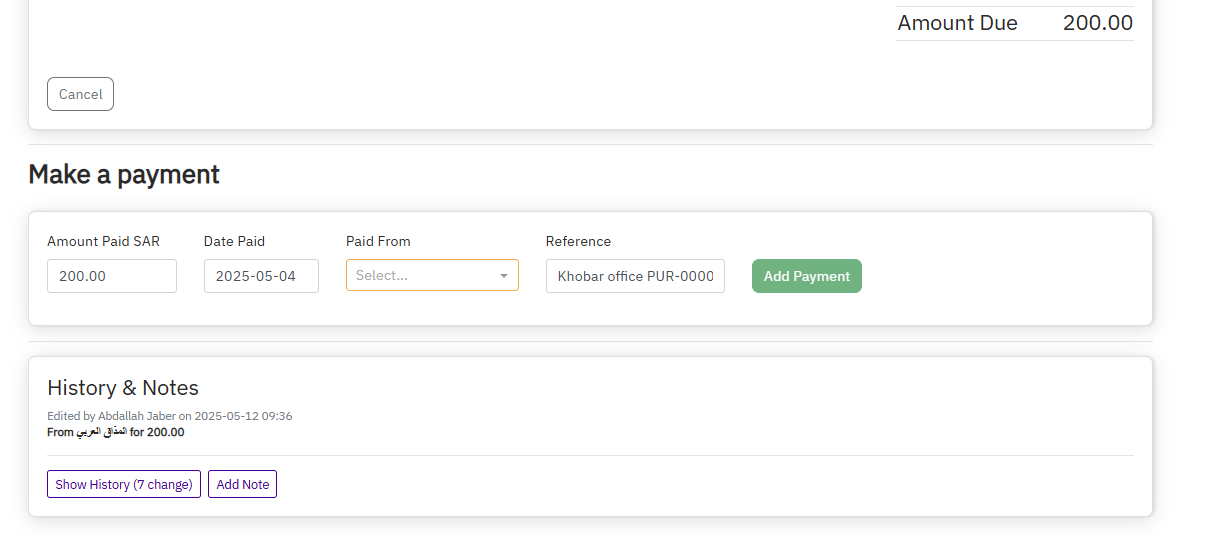1208x536 pixels.
Task: Open the Paid From dropdown
Action: pyautogui.click(x=422, y=276)
